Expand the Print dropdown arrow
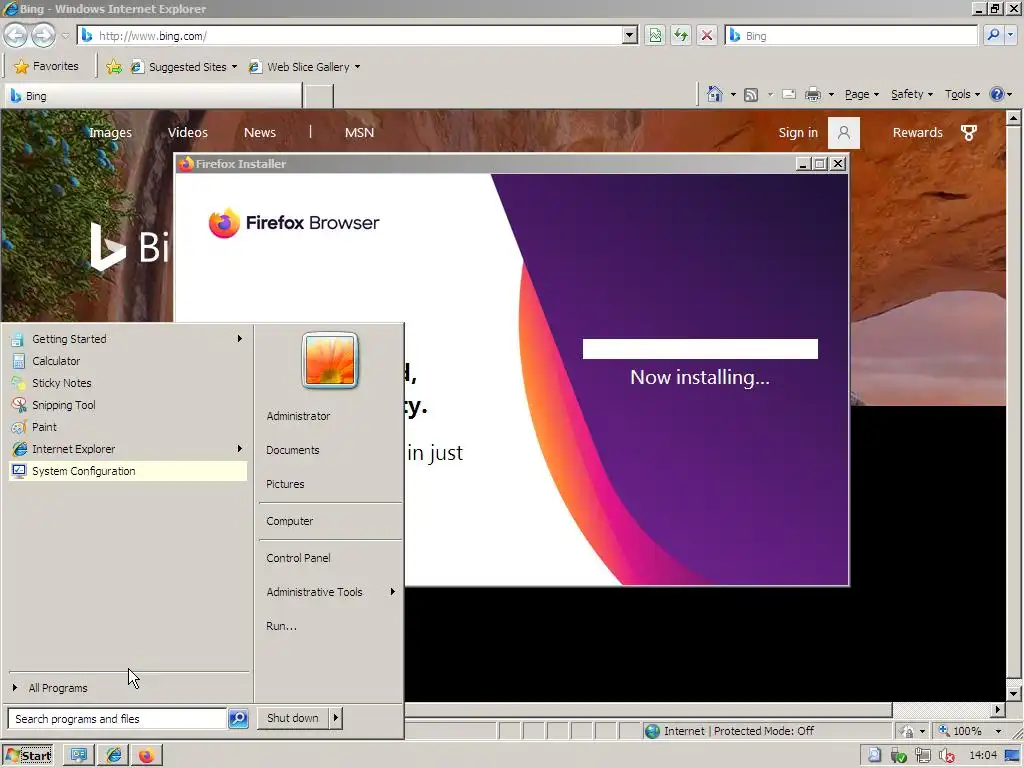This screenshot has height=768, width=1024. (x=831, y=95)
